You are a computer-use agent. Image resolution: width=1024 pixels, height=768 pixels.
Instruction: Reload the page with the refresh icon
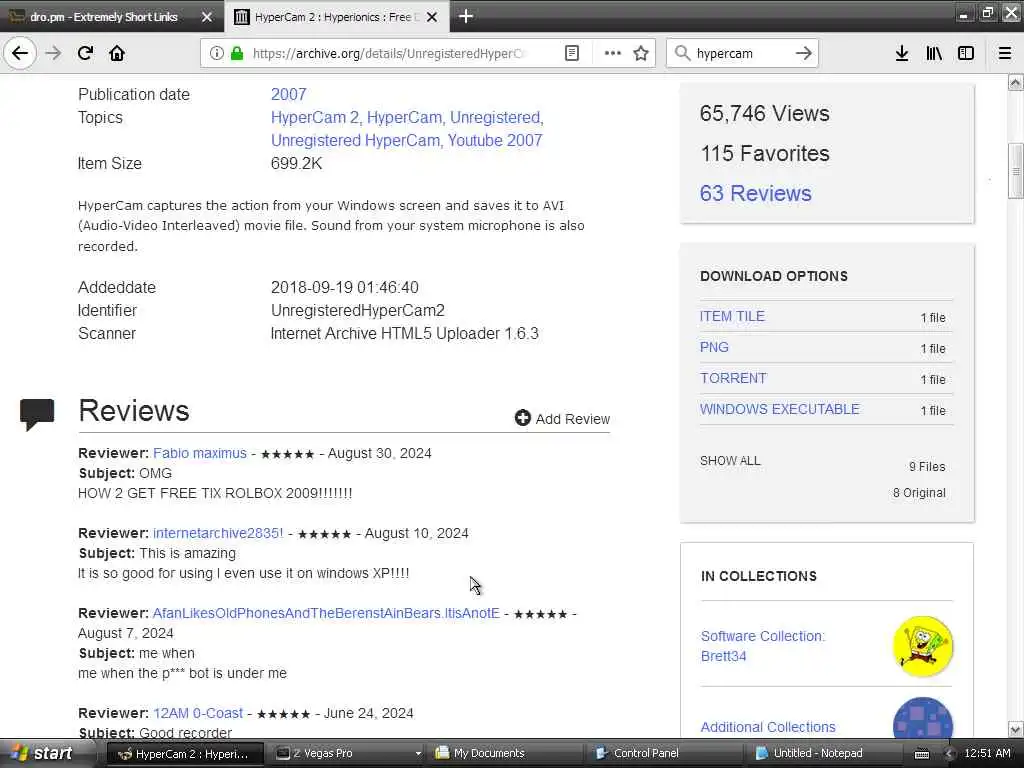[85, 53]
